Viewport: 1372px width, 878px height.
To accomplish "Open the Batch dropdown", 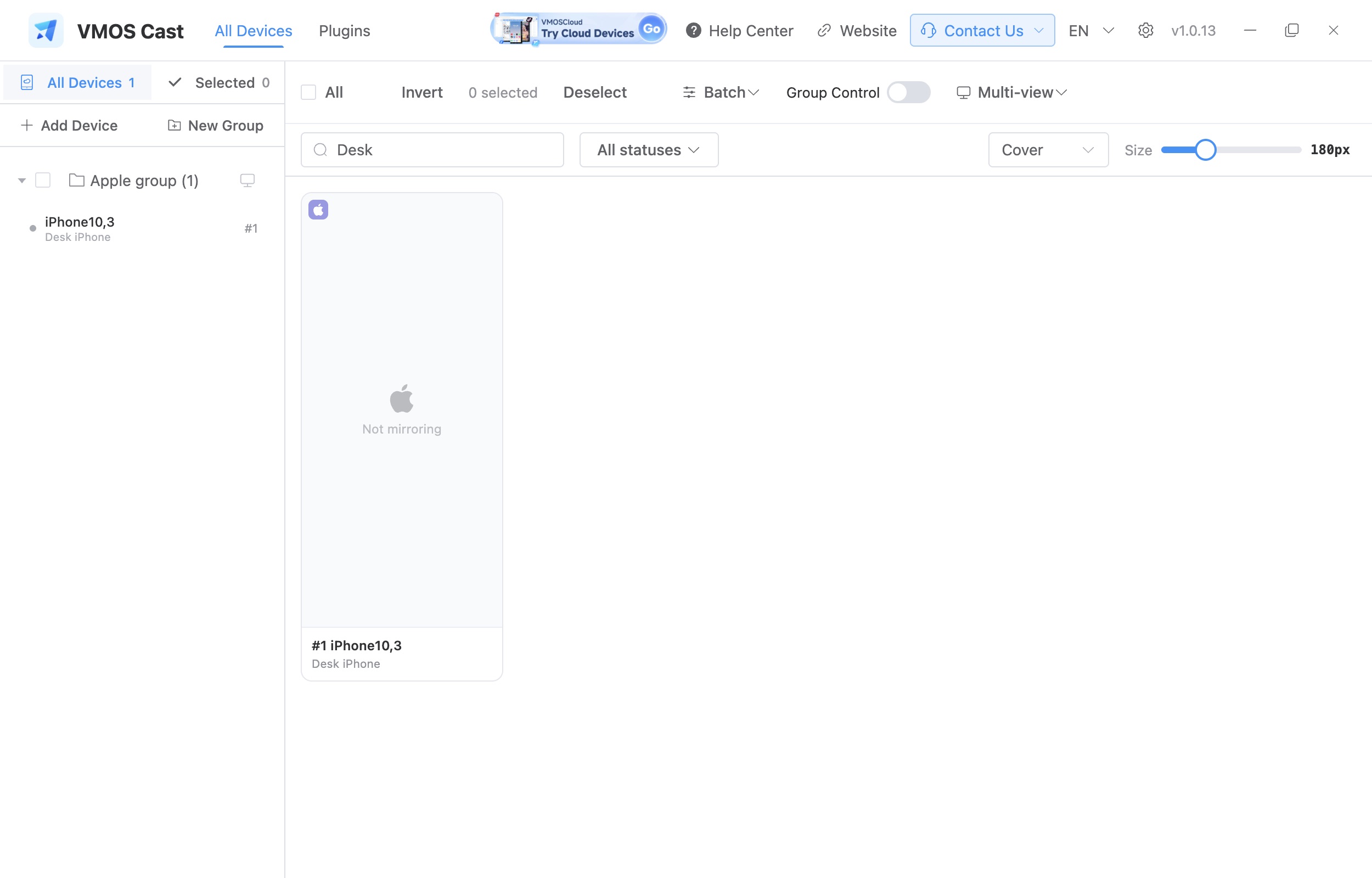I will tap(721, 92).
